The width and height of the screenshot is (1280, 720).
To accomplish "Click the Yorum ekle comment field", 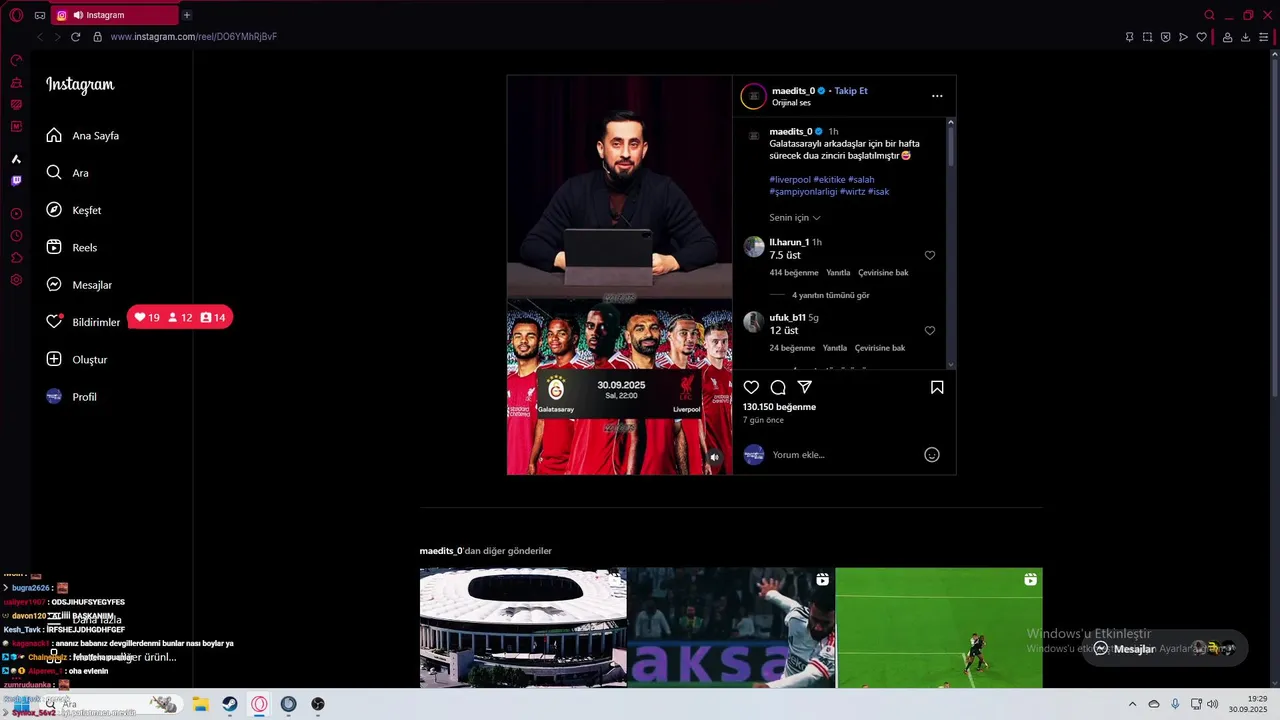I will click(845, 455).
